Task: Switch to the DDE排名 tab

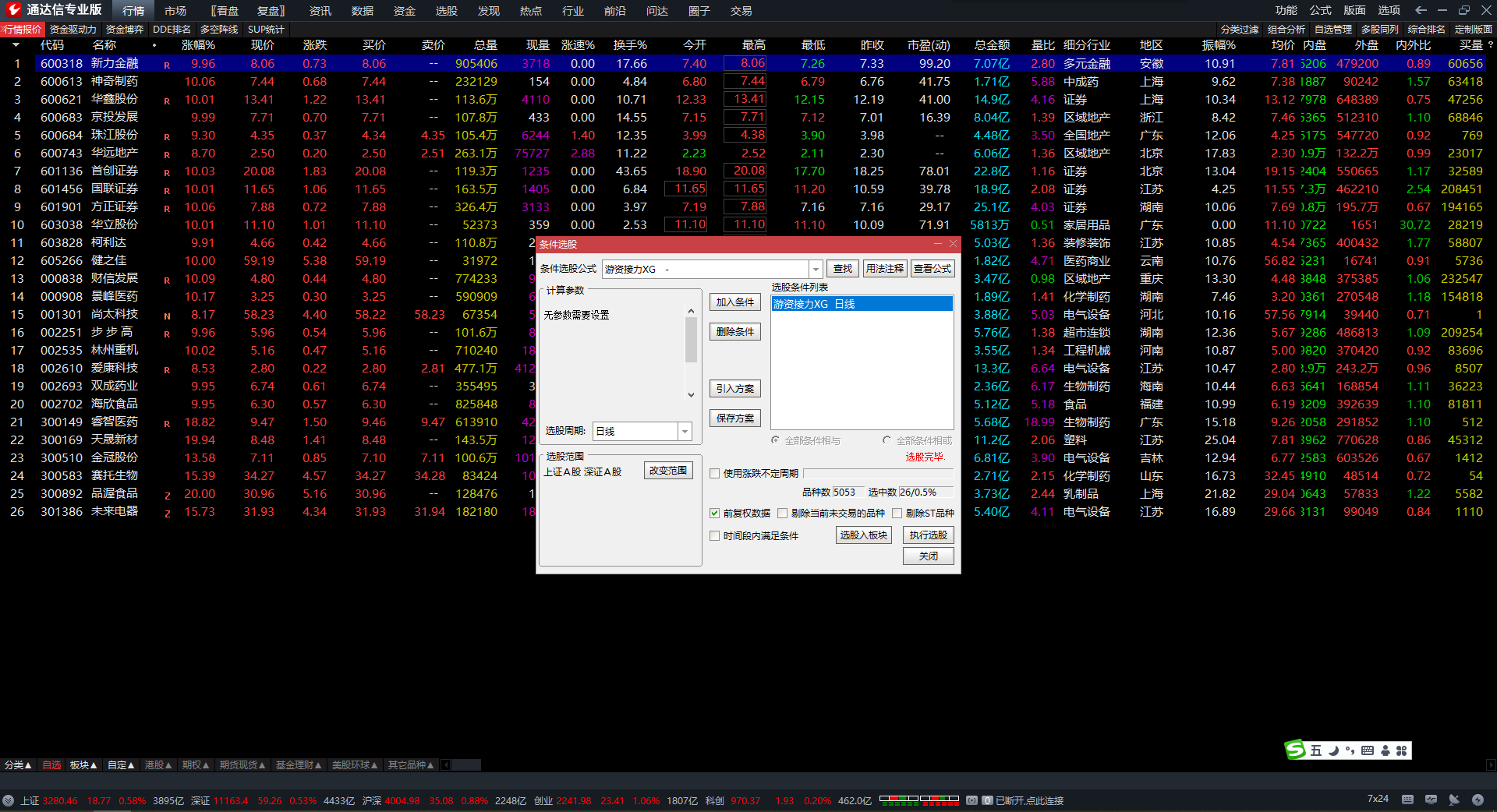Action: tap(172, 30)
